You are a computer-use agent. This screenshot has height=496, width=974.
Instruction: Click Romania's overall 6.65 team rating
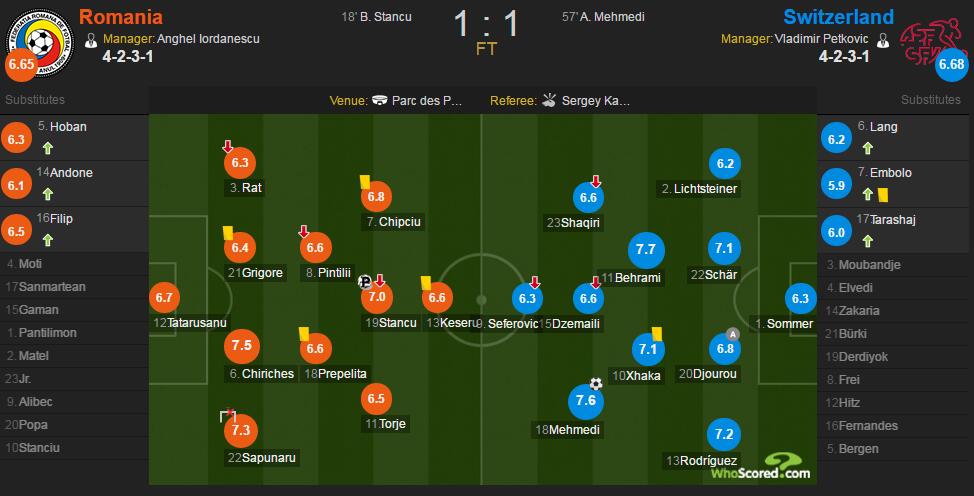[21, 64]
